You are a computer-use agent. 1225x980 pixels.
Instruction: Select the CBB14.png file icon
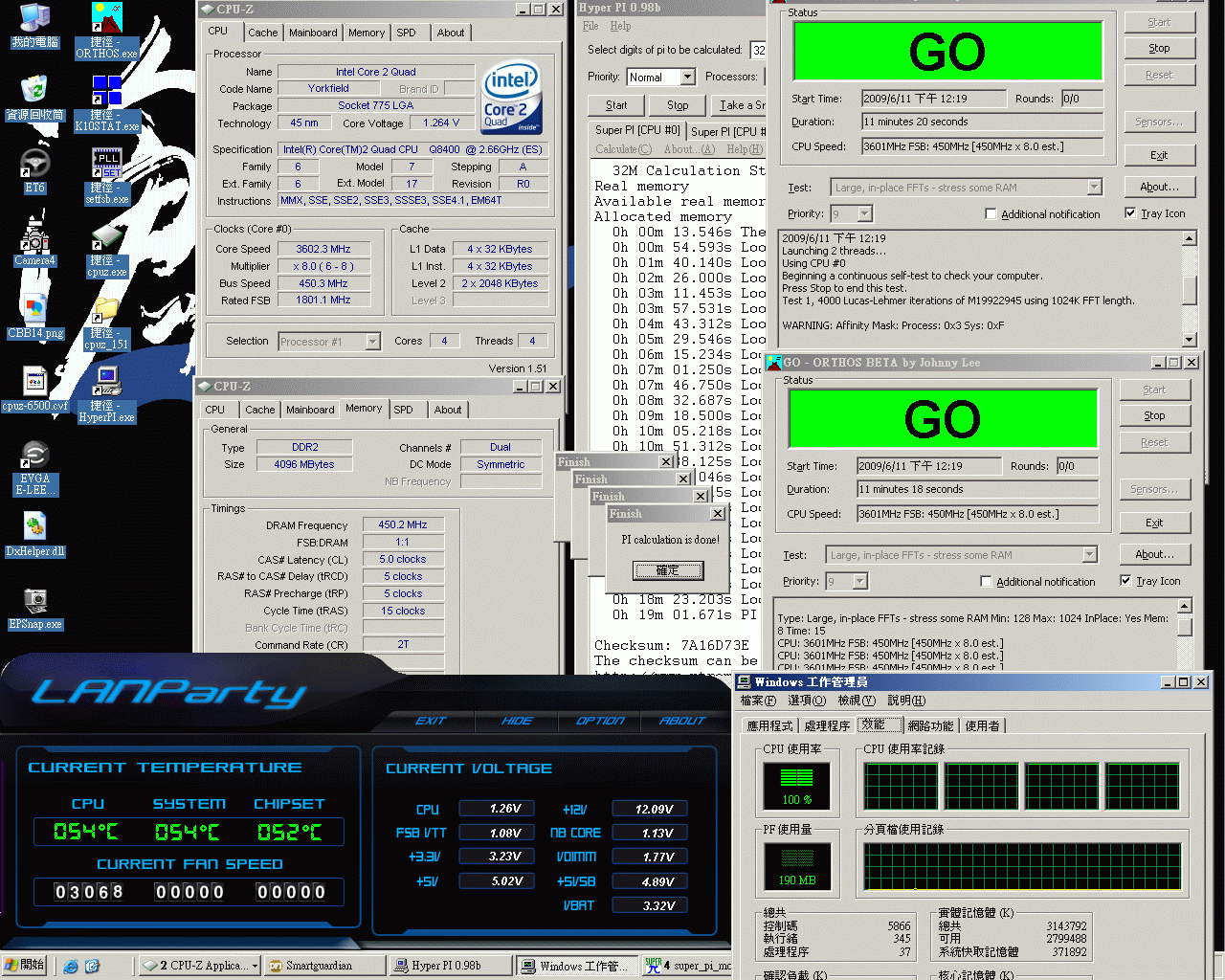click(34, 317)
